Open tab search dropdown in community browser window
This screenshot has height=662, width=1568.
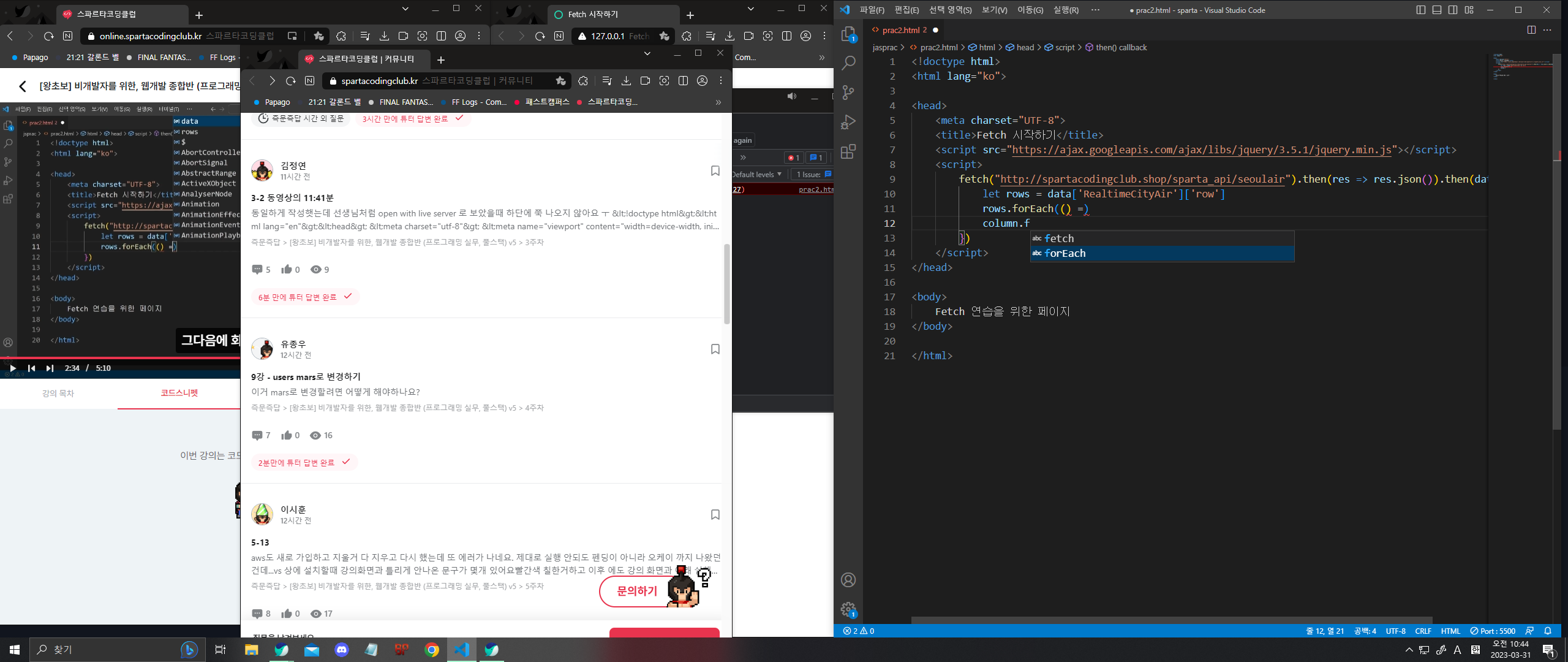pyautogui.click(x=647, y=54)
